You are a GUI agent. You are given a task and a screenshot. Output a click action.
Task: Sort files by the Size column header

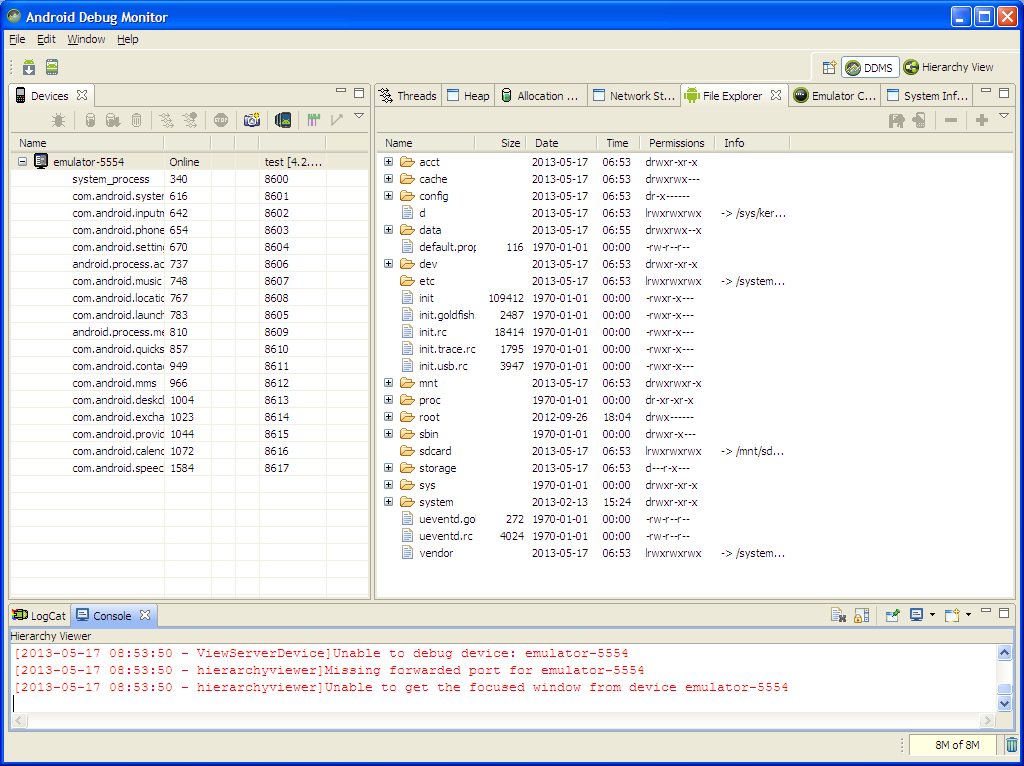click(502, 142)
